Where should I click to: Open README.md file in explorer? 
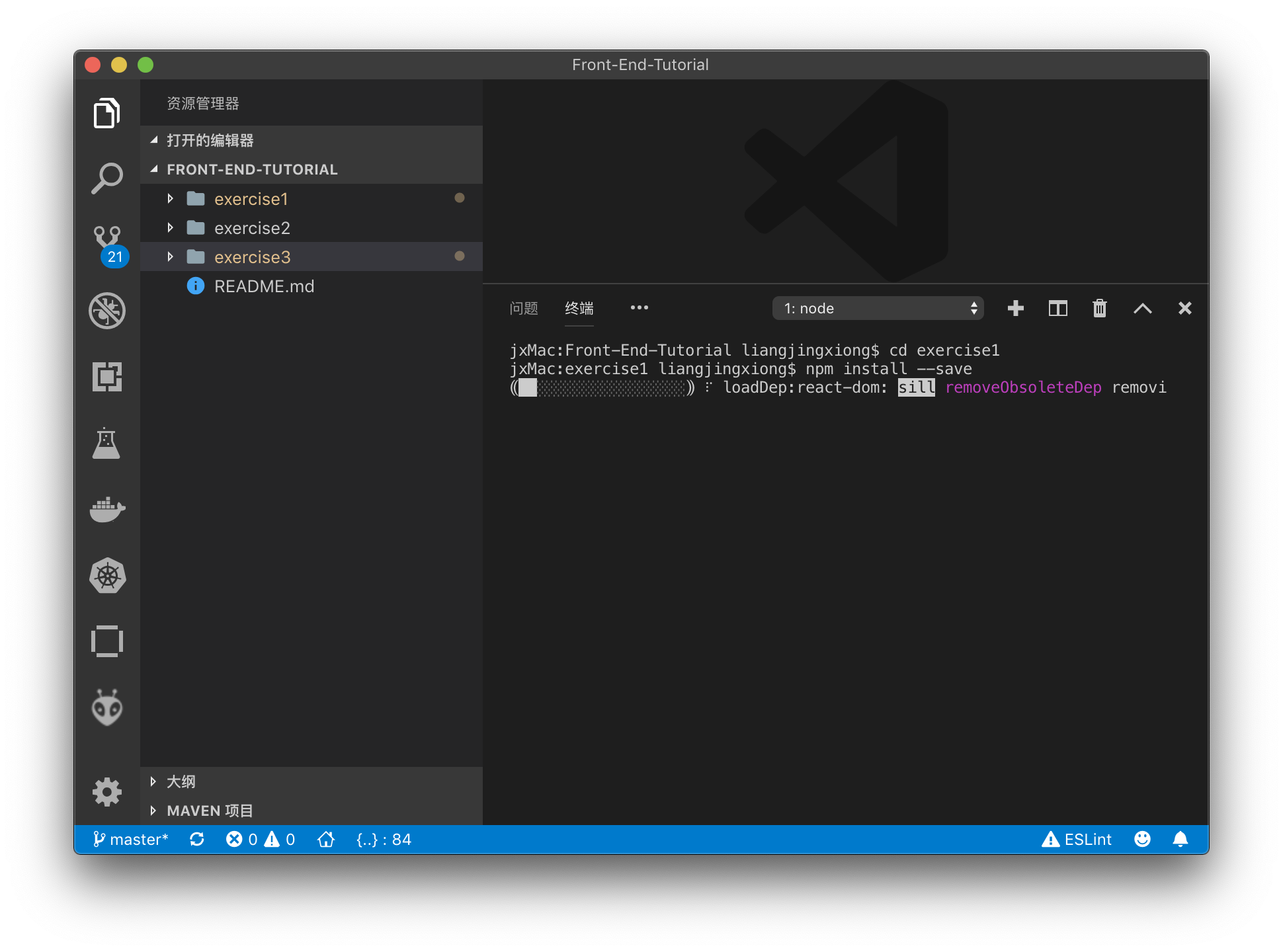coord(264,286)
